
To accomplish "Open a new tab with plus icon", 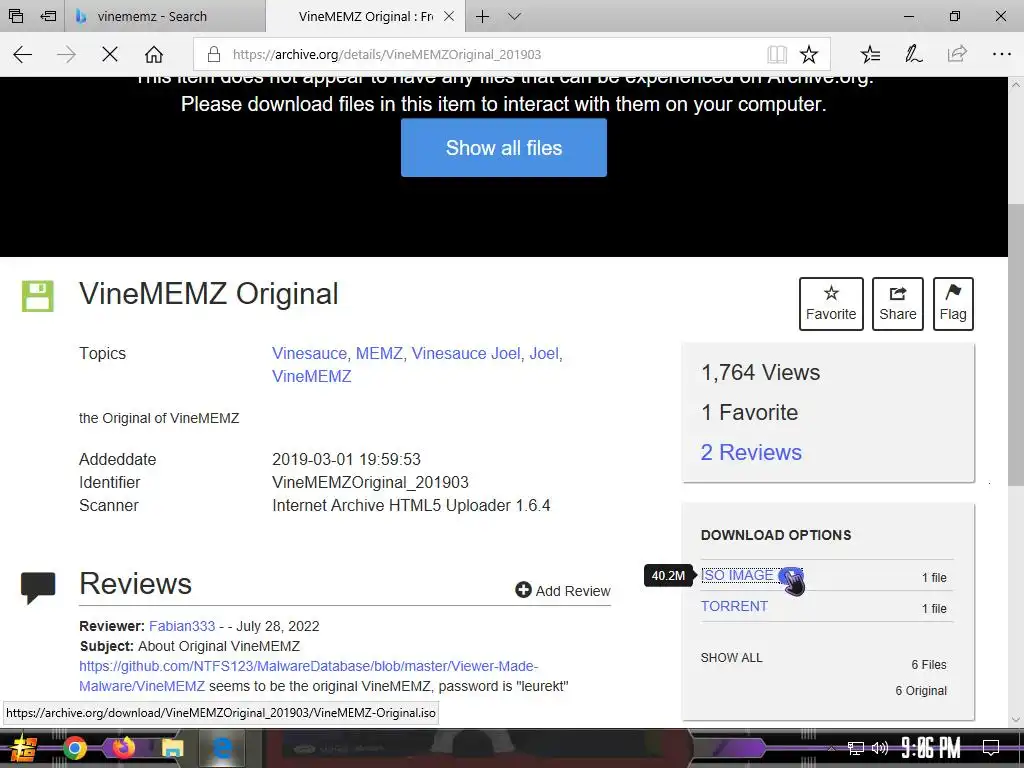I will tap(483, 16).
